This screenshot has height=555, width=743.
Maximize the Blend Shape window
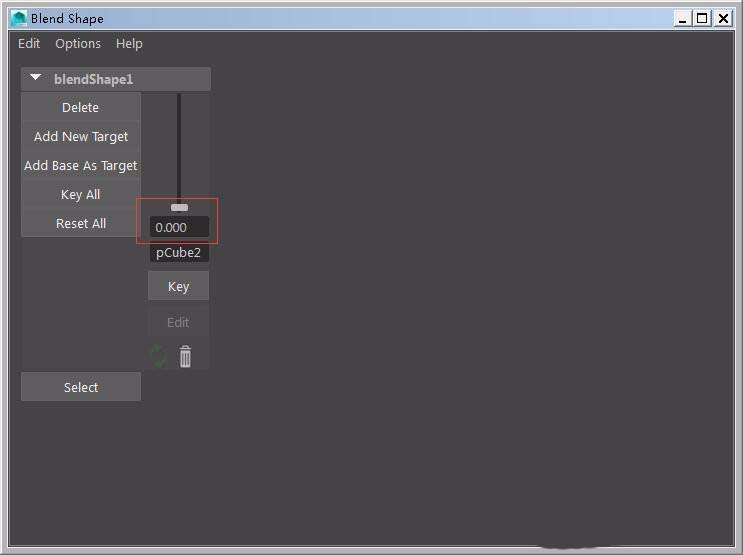702,18
